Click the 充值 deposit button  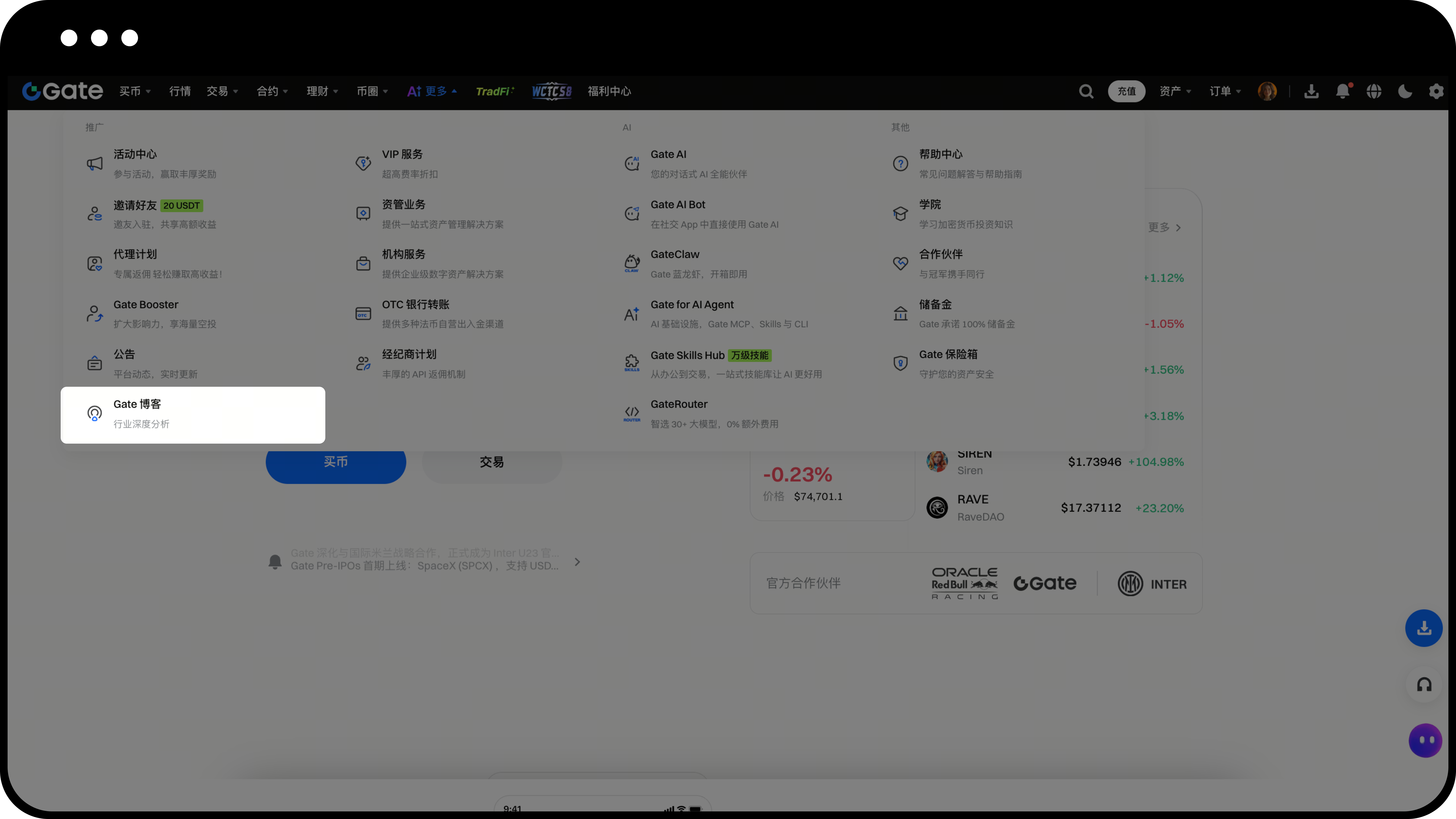click(1126, 91)
